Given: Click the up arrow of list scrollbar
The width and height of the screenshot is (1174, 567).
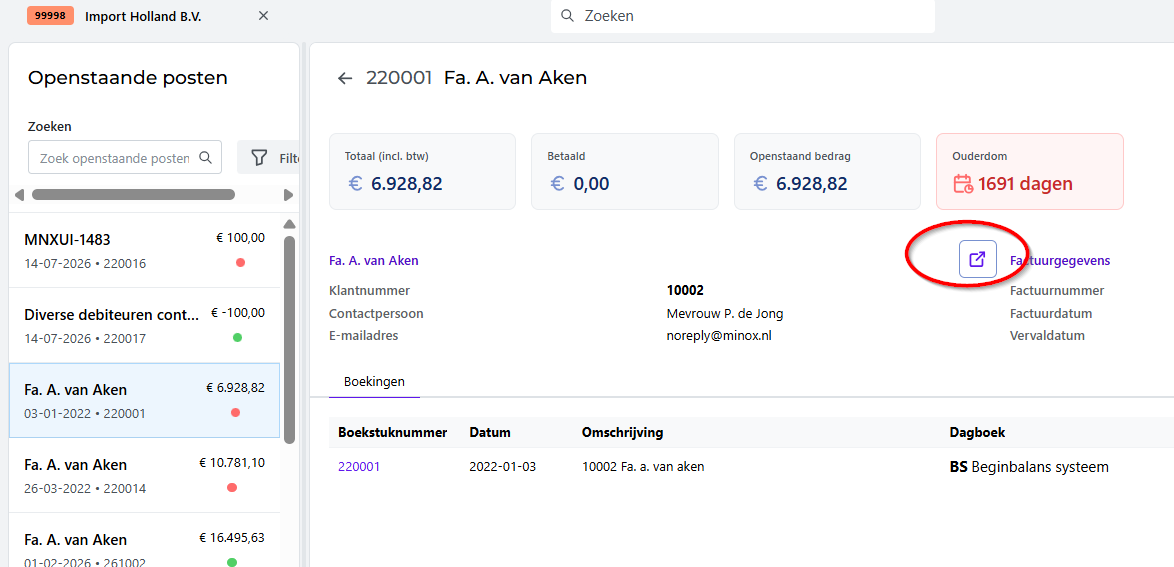Looking at the screenshot, I should click(x=290, y=224).
